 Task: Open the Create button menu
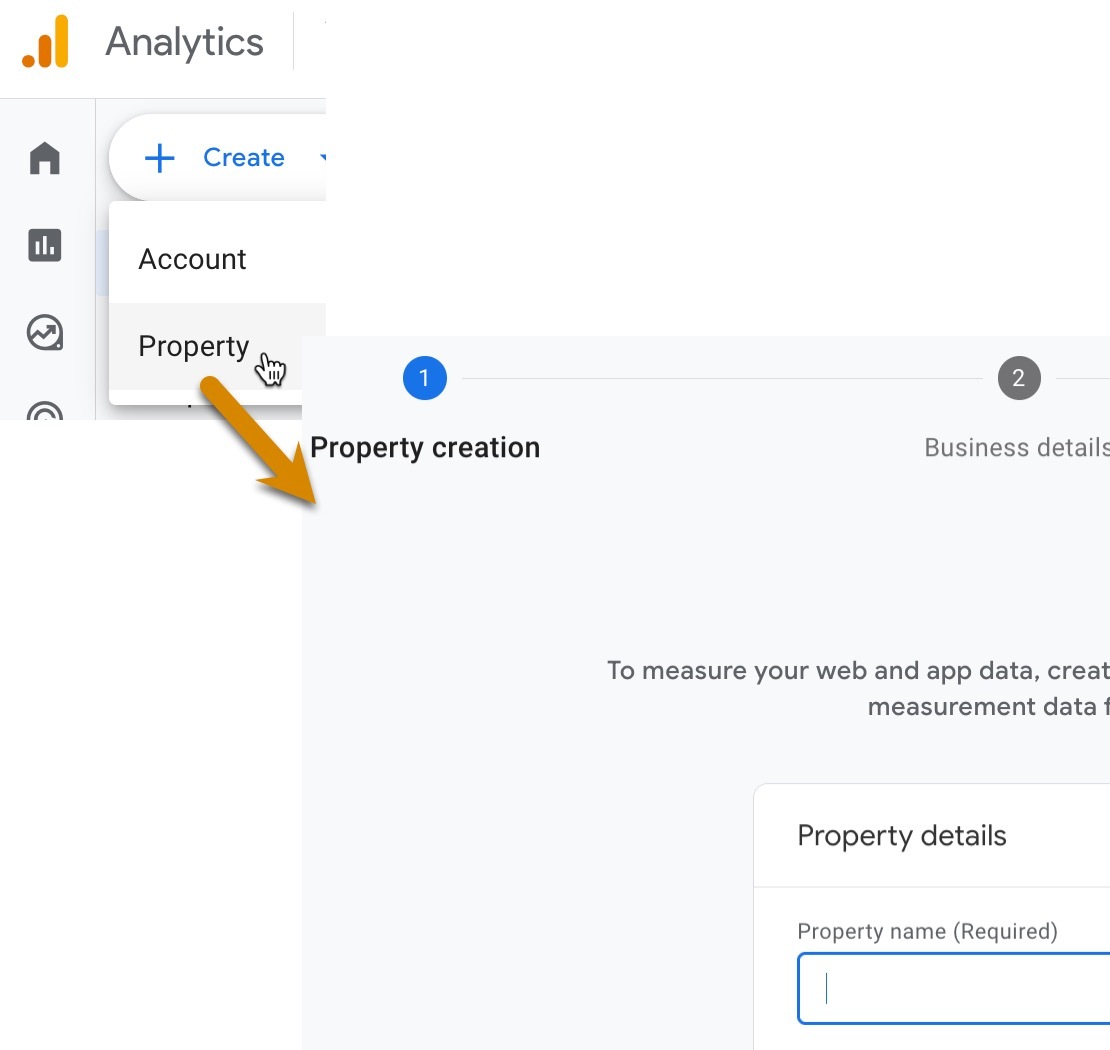[217, 157]
